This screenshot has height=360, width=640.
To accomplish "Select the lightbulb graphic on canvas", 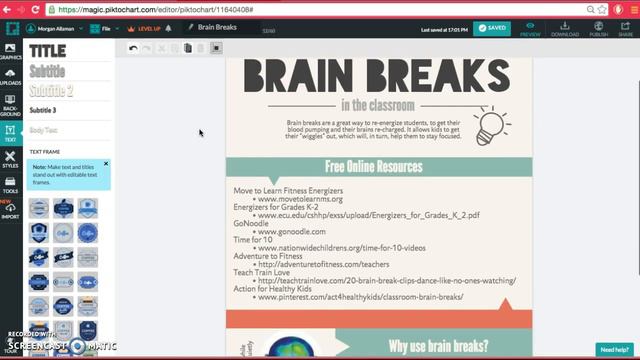I will coord(491,126).
